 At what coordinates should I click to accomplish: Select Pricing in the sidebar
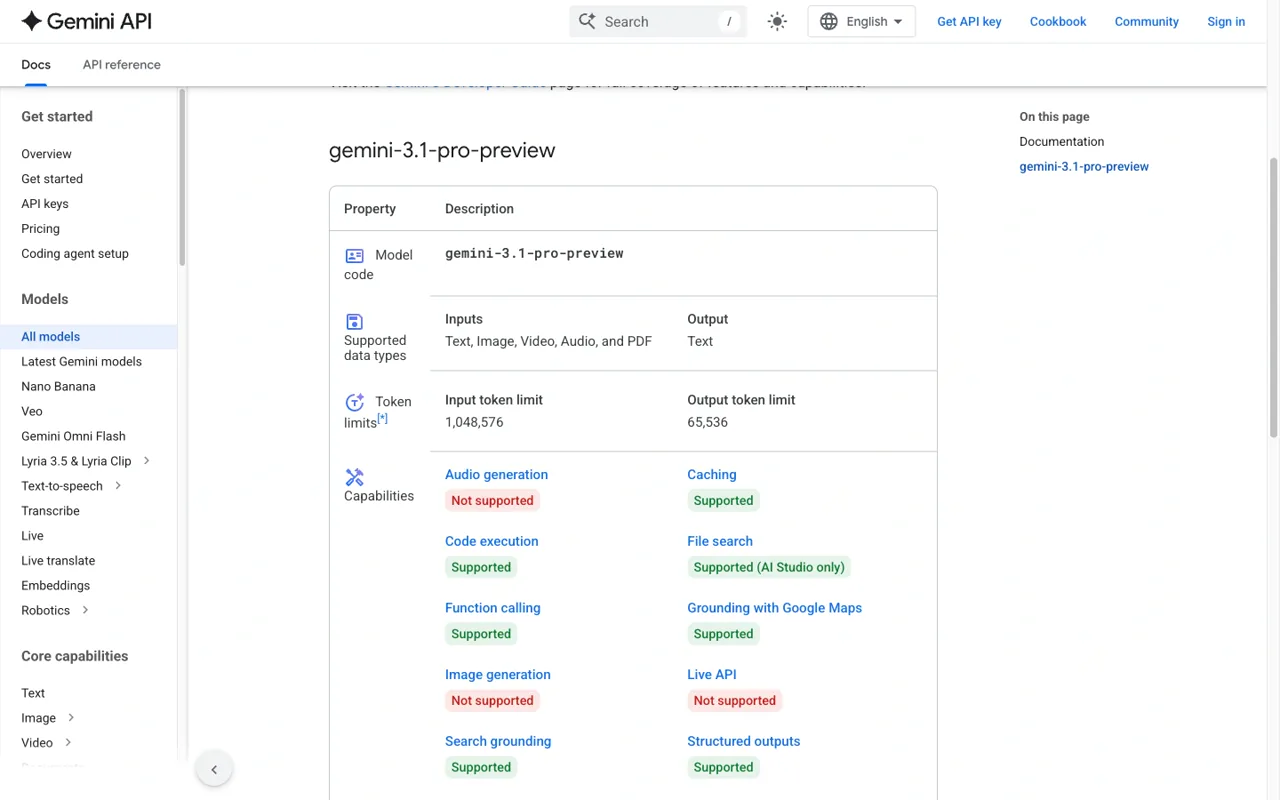click(40, 229)
